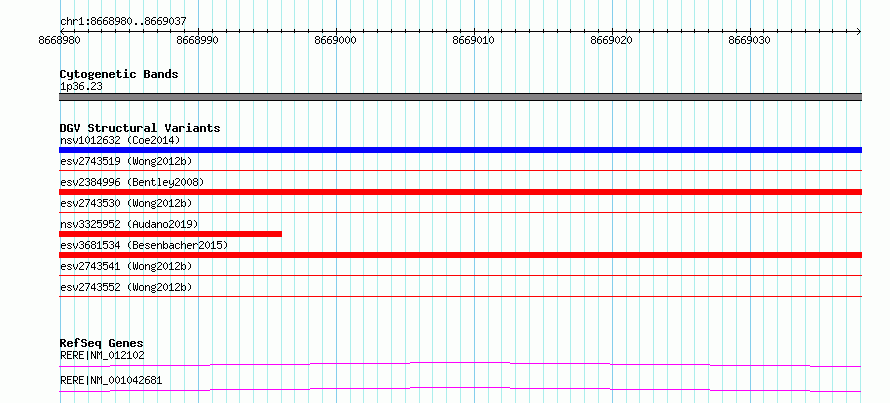Click the DGV Structural Variants track title
Screen dimensions: 890x403
[140, 128]
